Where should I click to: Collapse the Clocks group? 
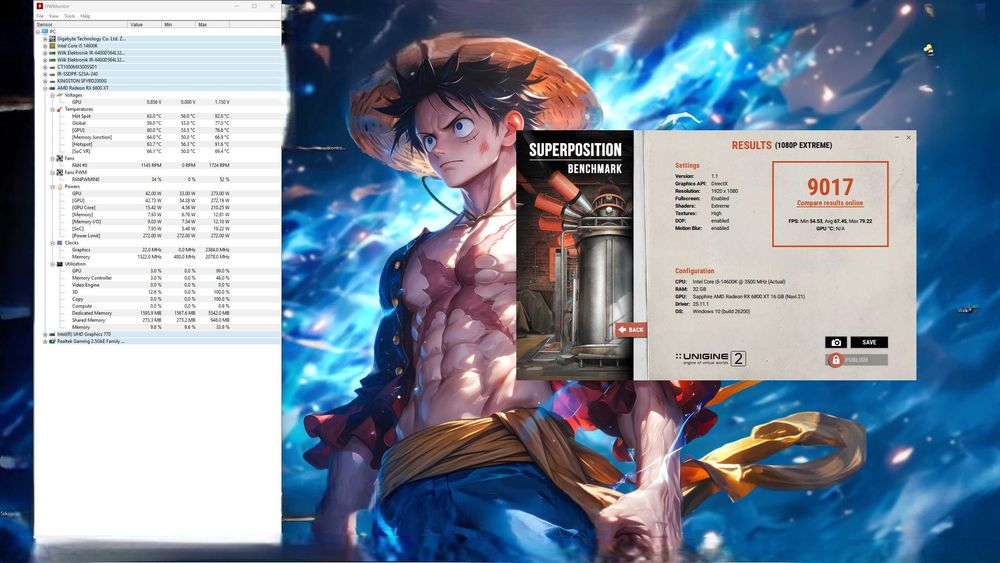tap(52, 243)
